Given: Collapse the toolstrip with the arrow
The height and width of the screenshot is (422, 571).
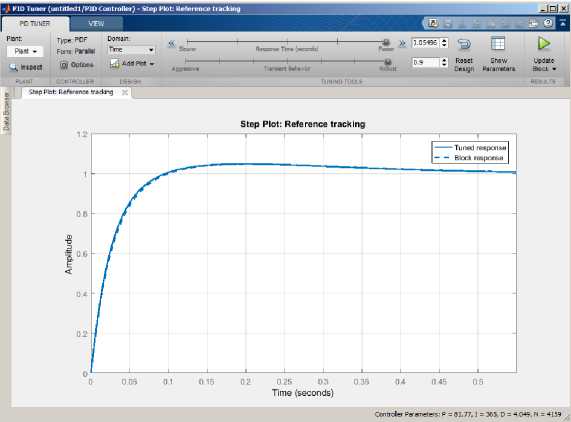Looking at the screenshot, I should 563,23.
